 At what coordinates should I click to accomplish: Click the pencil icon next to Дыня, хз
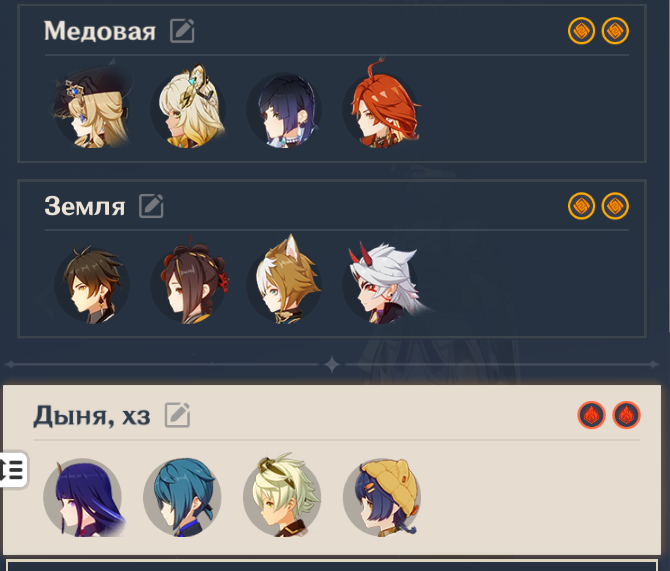177,415
